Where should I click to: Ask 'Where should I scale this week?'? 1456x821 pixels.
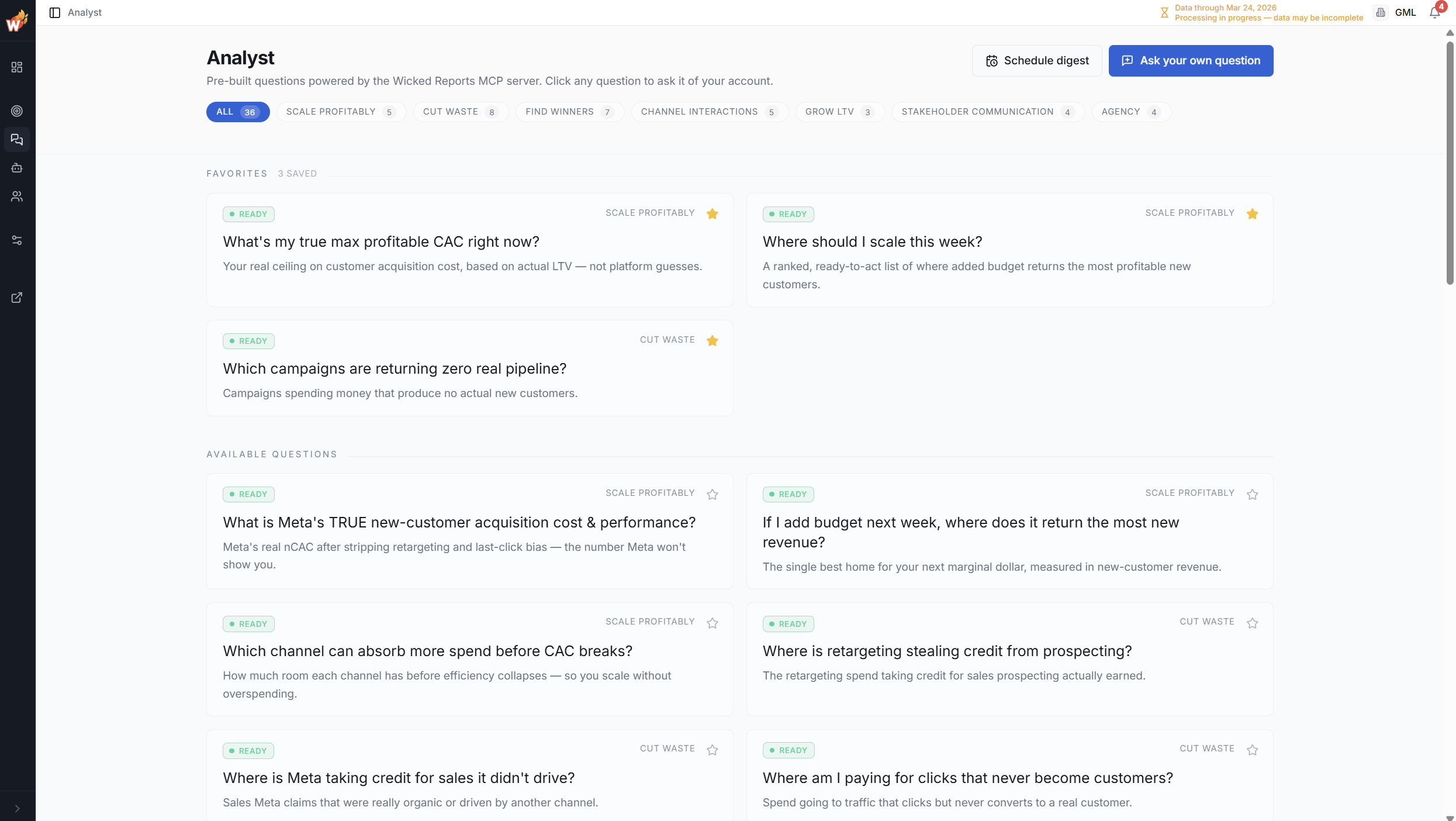(x=1009, y=250)
